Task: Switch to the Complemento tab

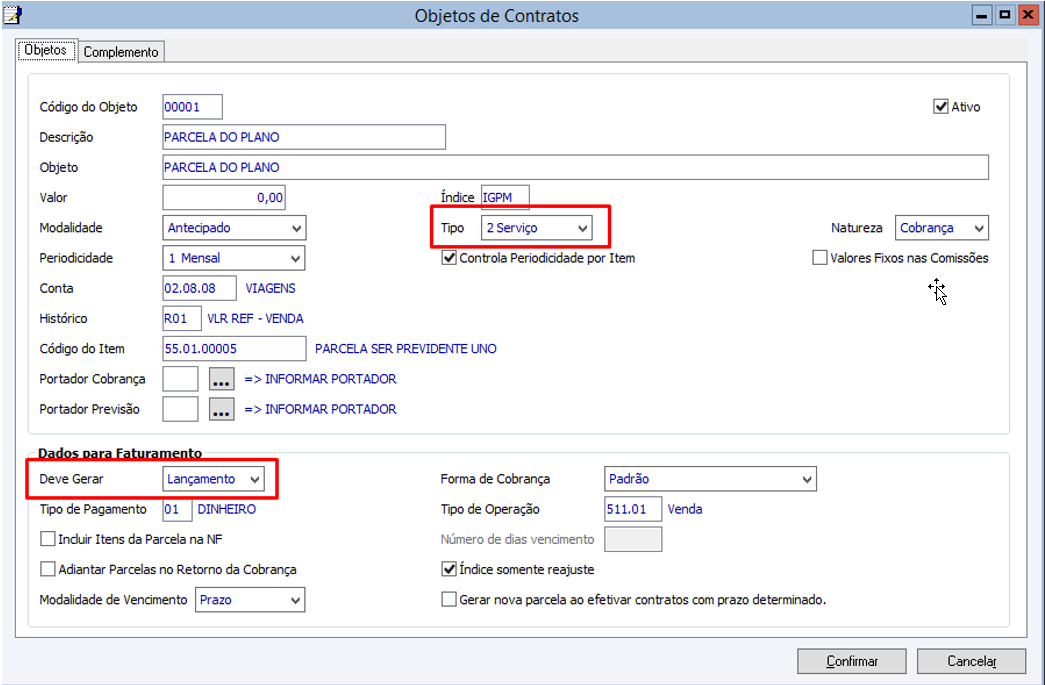Action: pyautogui.click(x=121, y=51)
